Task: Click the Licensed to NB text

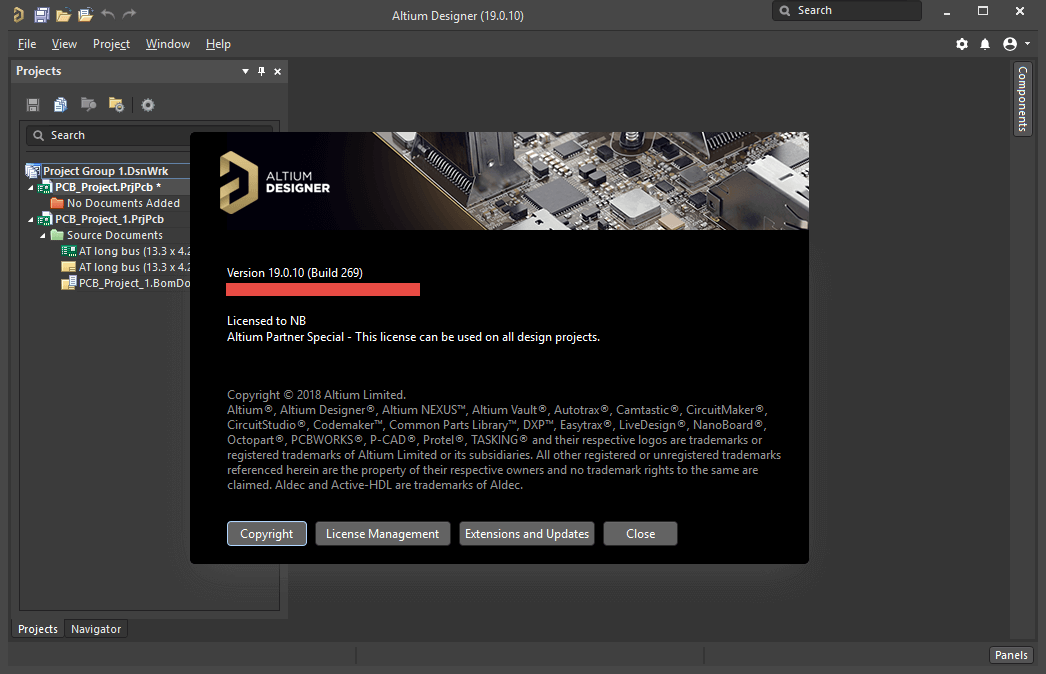Action: pyautogui.click(x=266, y=321)
